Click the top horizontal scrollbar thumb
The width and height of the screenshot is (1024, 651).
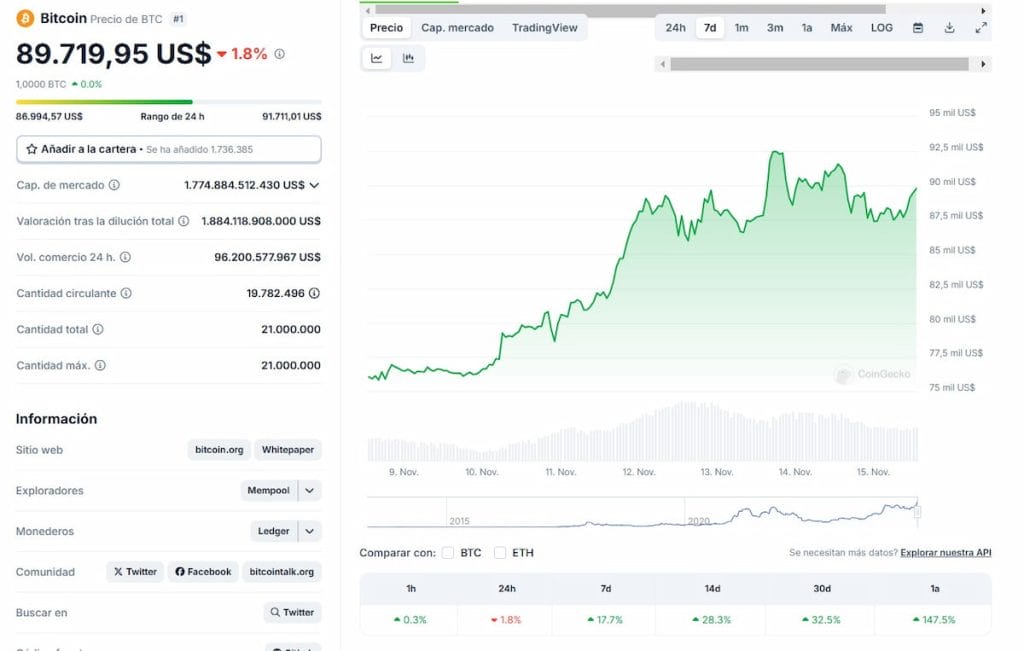(x=630, y=10)
